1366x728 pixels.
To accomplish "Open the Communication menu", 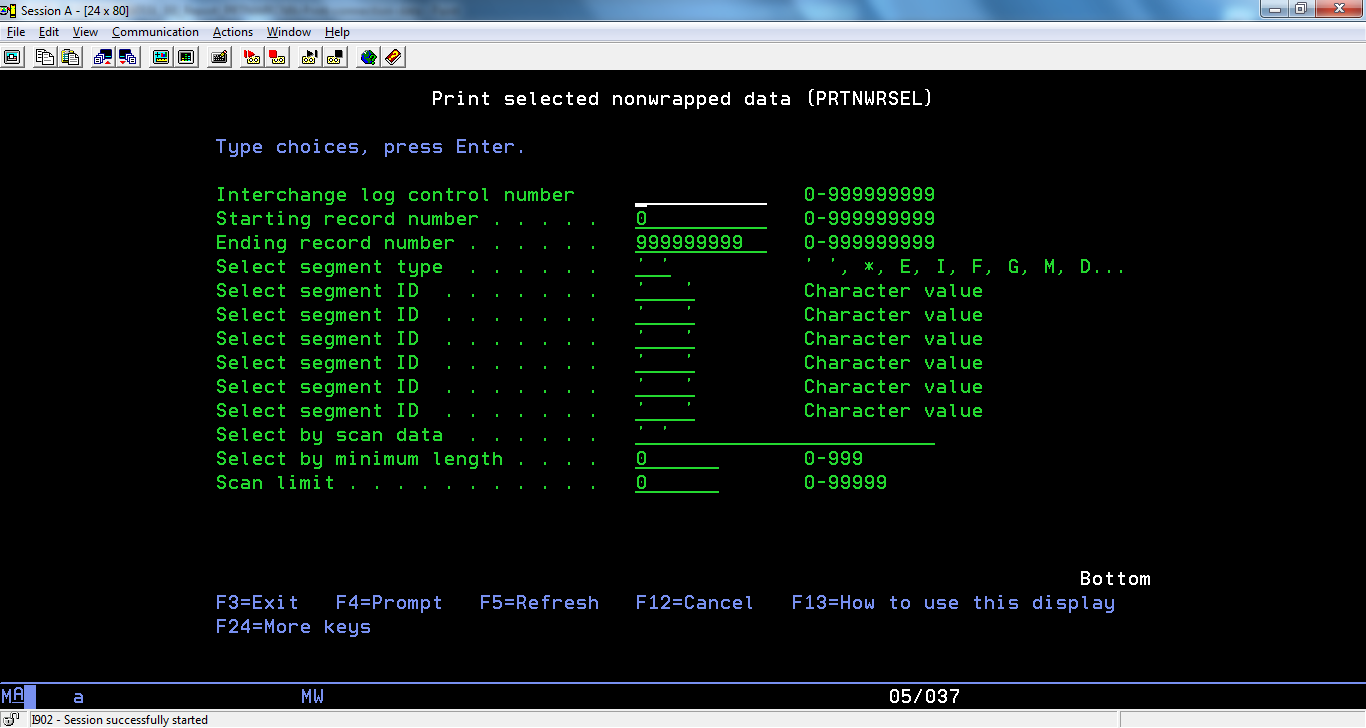I will [155, 32].
